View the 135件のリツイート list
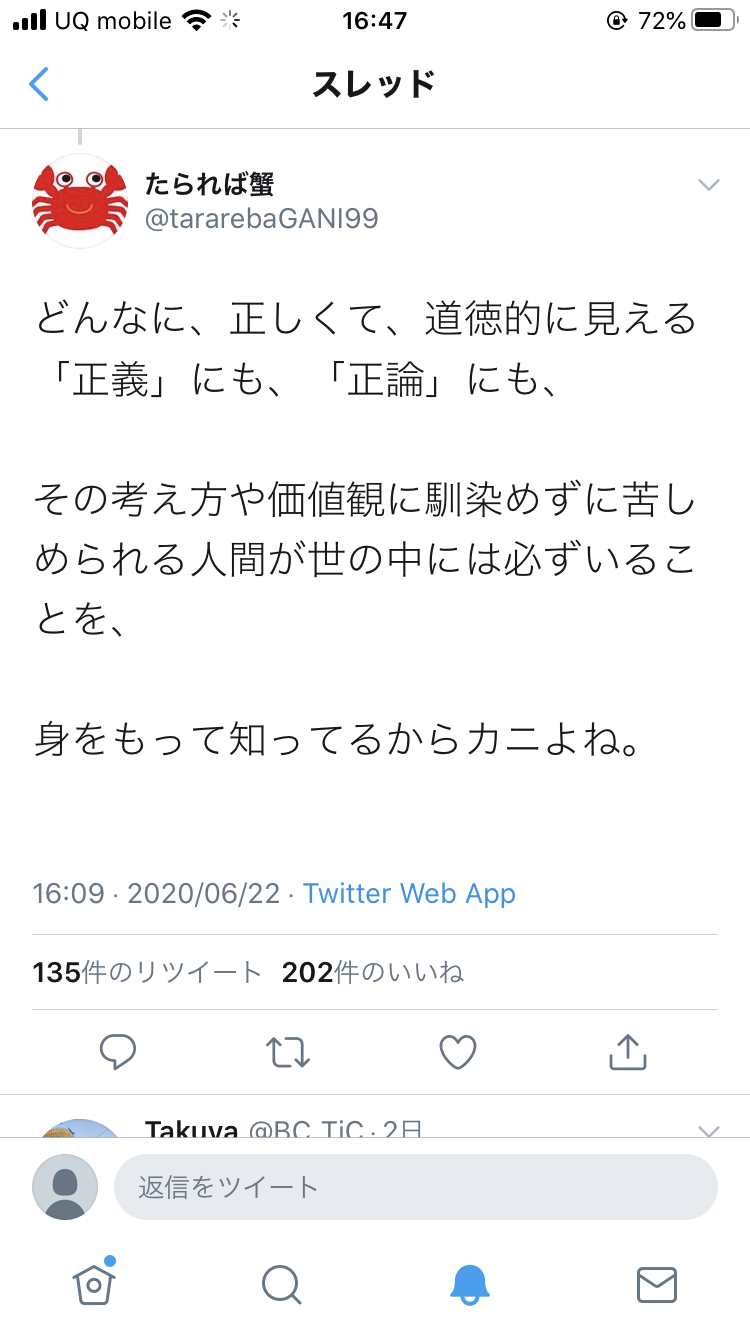The width and height of the screenshot is (750, 1334). (x=147, y=972)
